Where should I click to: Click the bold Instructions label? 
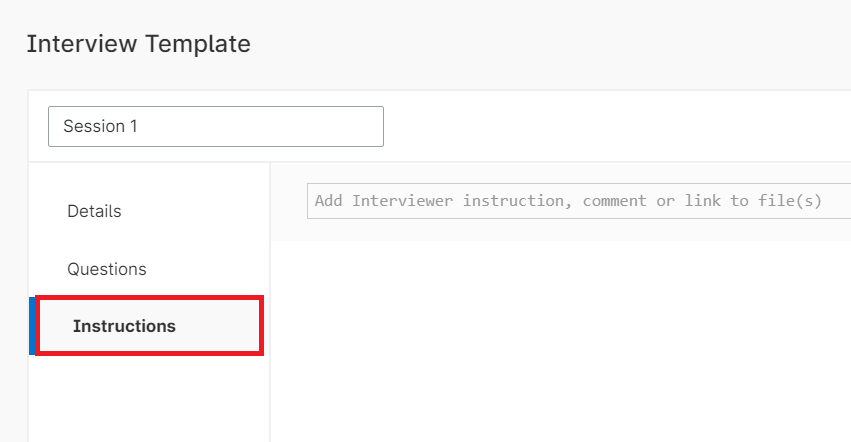(124, 326)
